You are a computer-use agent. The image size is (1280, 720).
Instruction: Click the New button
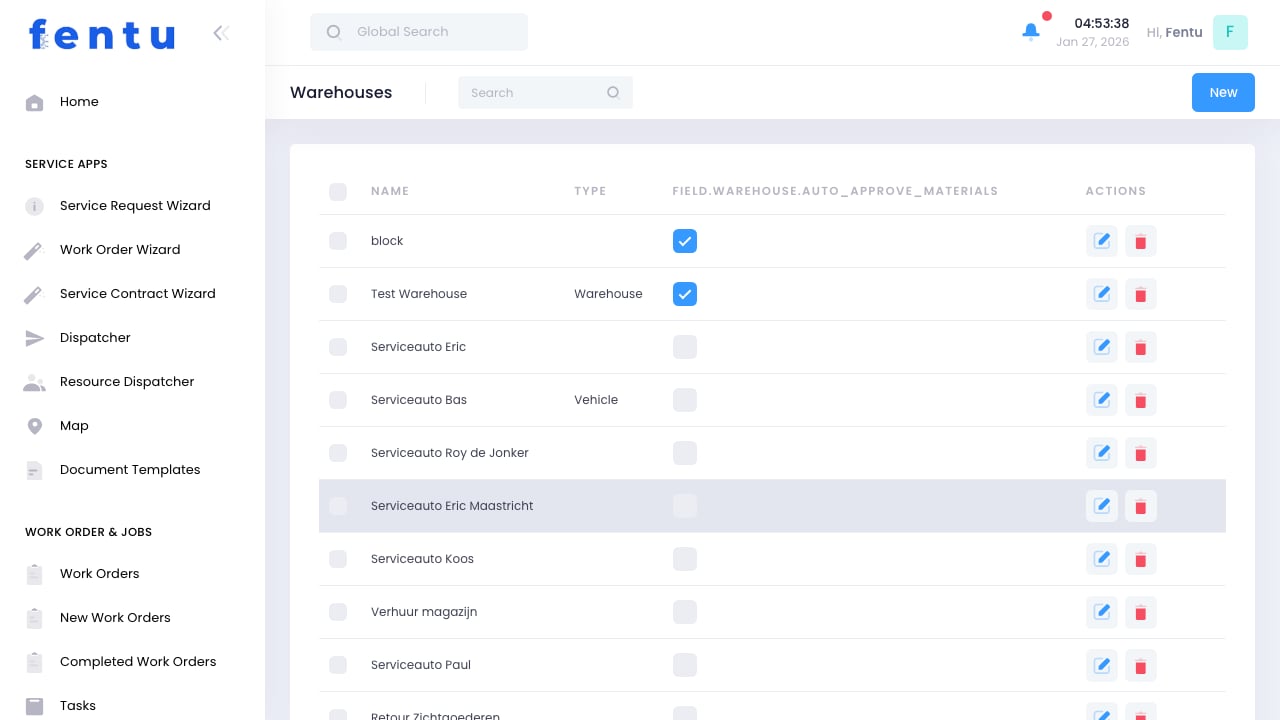pyautogui.click(x=1223, y=92)
